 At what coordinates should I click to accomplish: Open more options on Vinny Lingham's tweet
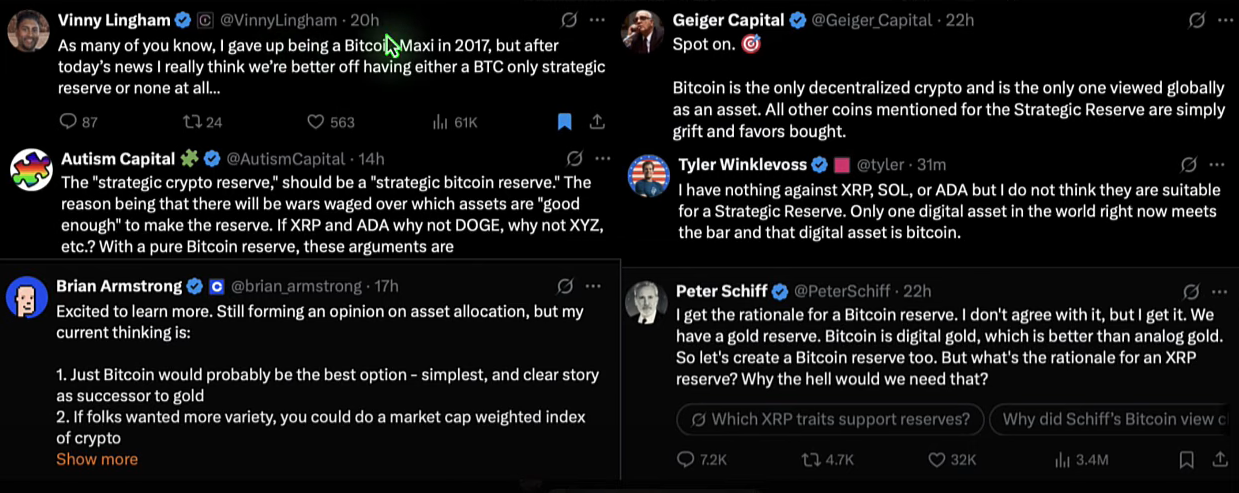pyautogui.click(x=597, y=20)
